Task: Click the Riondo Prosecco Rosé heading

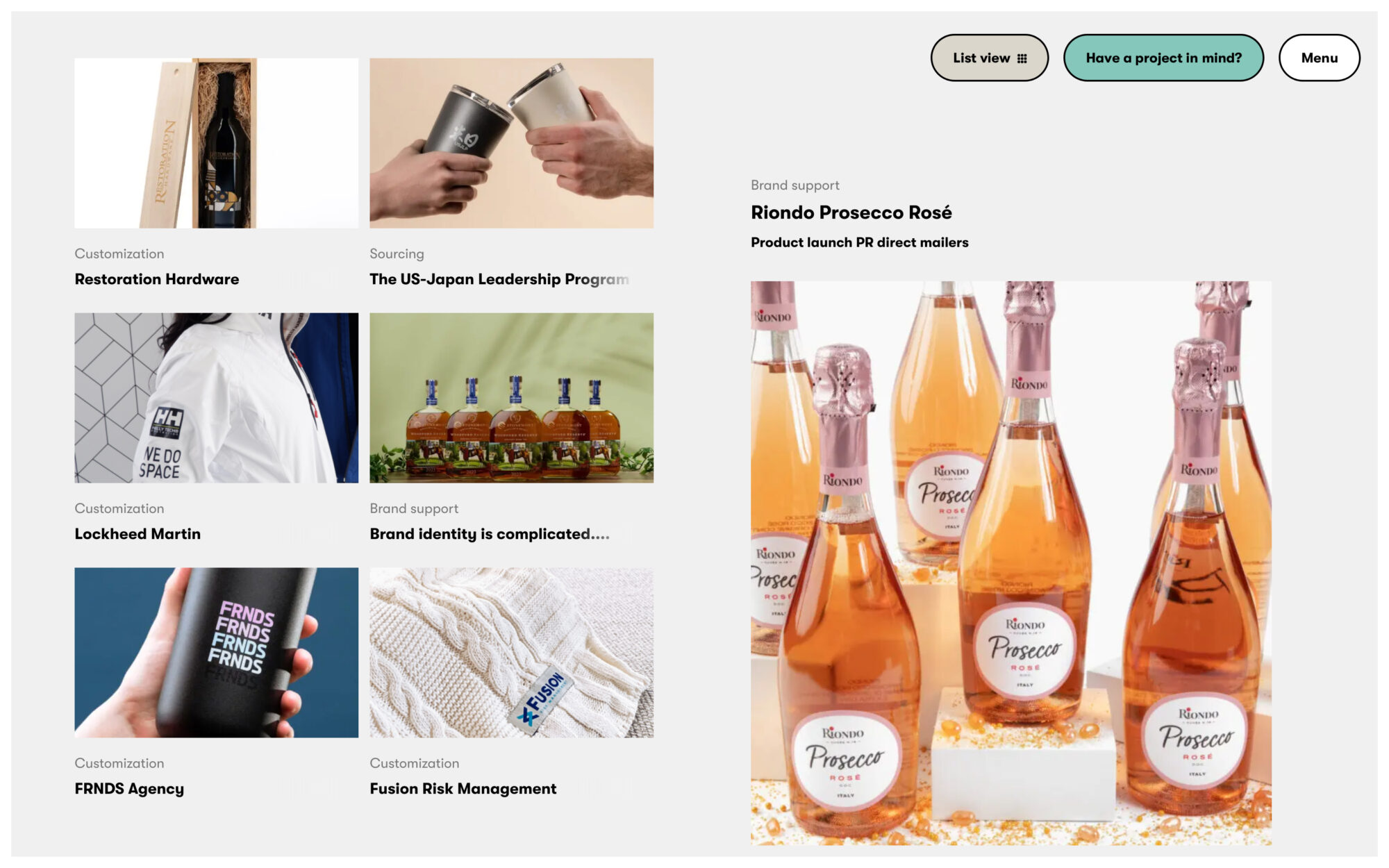Action: pyautogui.click(x=851, y=212)
